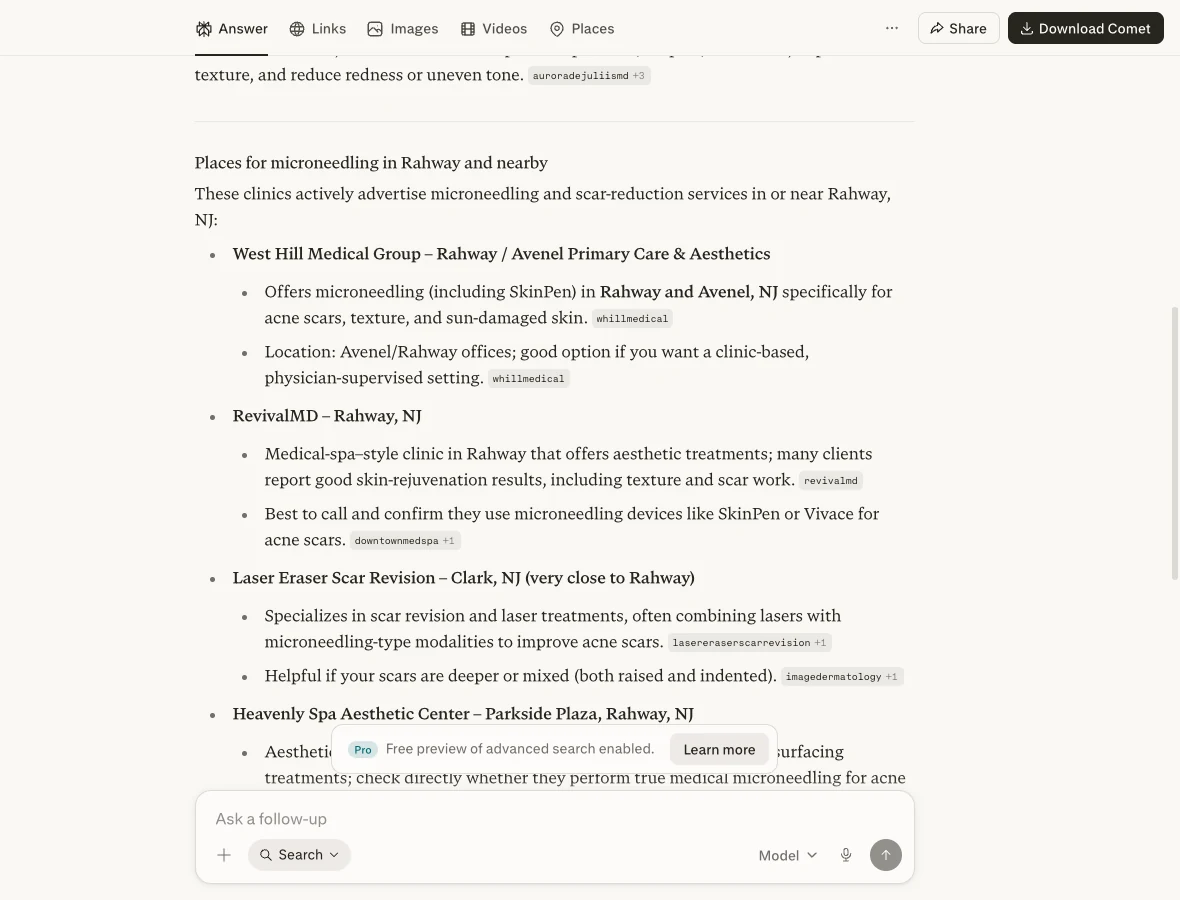Screen dimensions: 1180x900
Task: Open the Videos tab
Action: click(x=494, y=29)
